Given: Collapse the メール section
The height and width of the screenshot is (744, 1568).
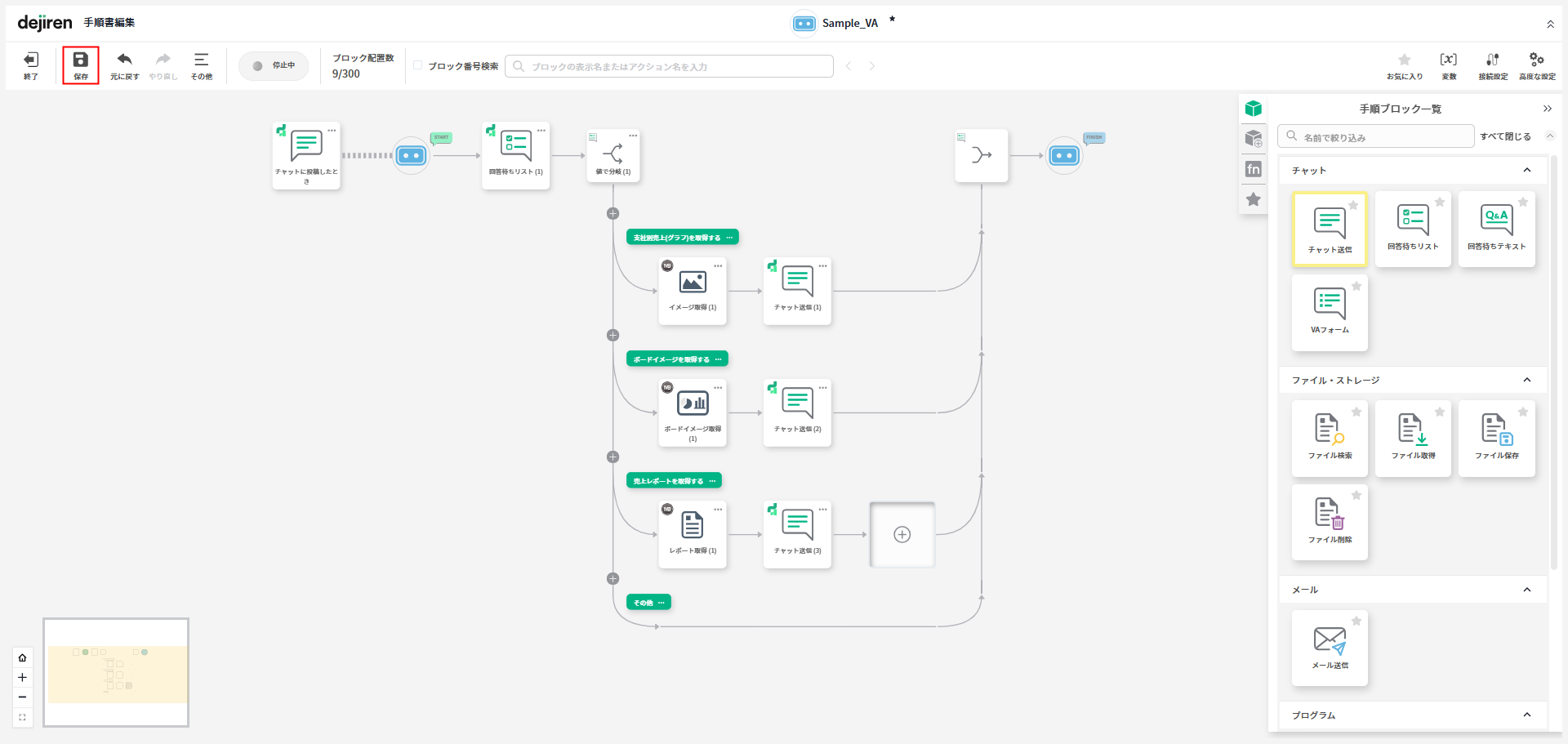Looking at the screenshot, I should (x=1526, y=590).
